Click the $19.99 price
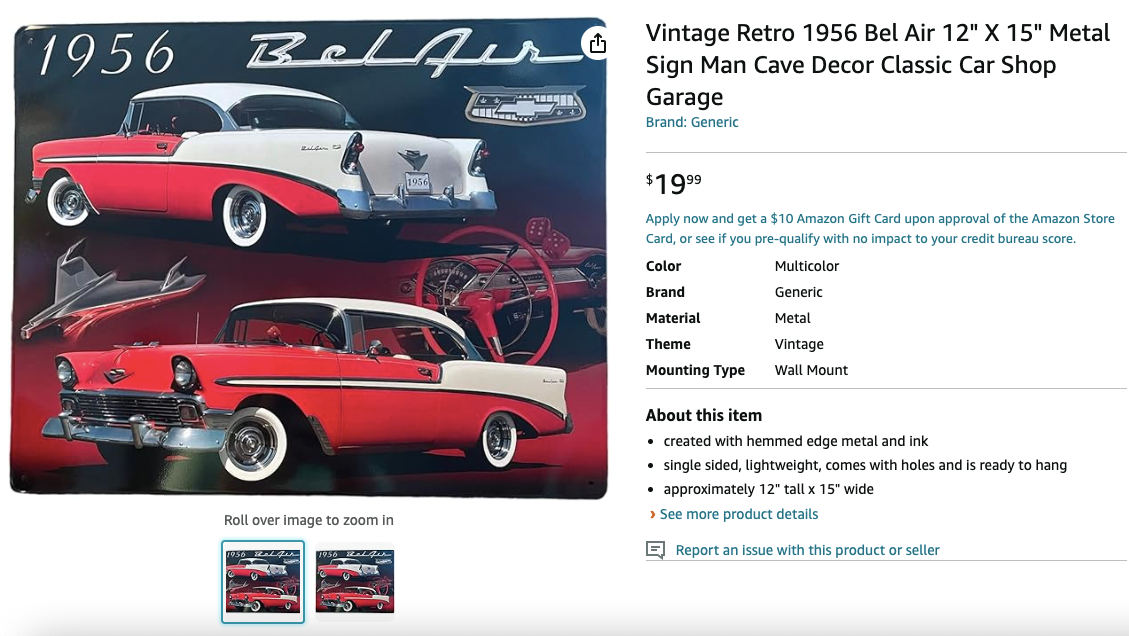 coord(674,183)
